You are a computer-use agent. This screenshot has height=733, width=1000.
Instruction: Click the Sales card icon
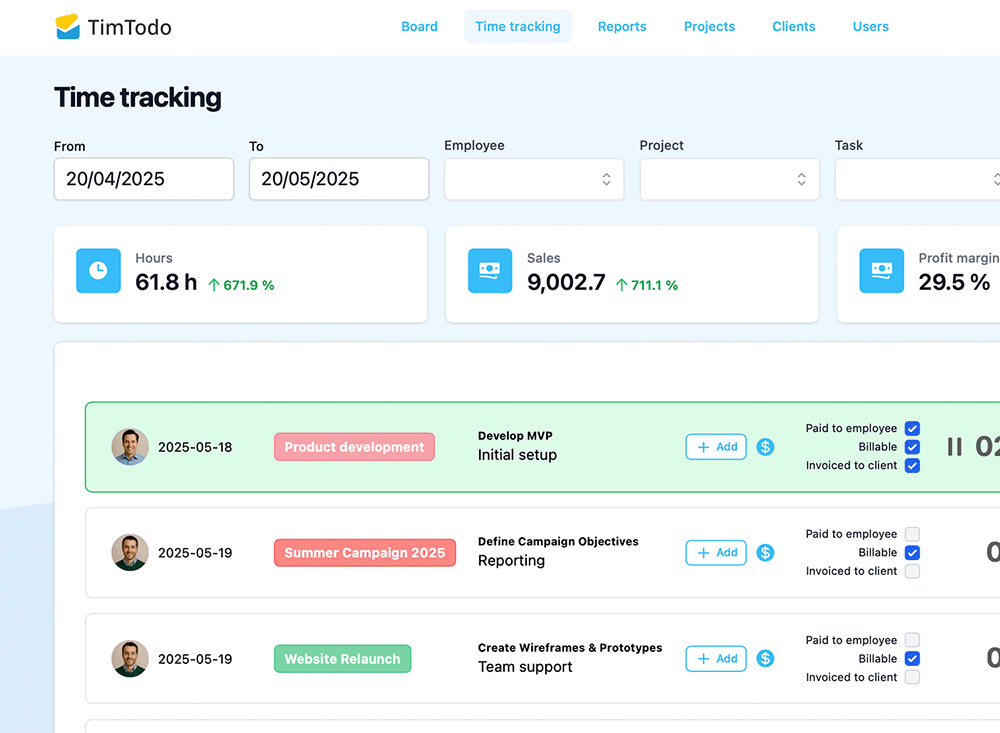(x=489, y=270)
